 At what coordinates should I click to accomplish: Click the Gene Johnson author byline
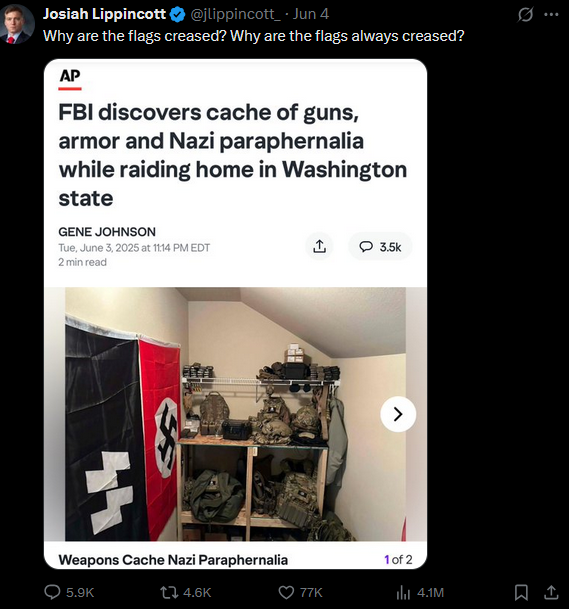pos(107,232)
